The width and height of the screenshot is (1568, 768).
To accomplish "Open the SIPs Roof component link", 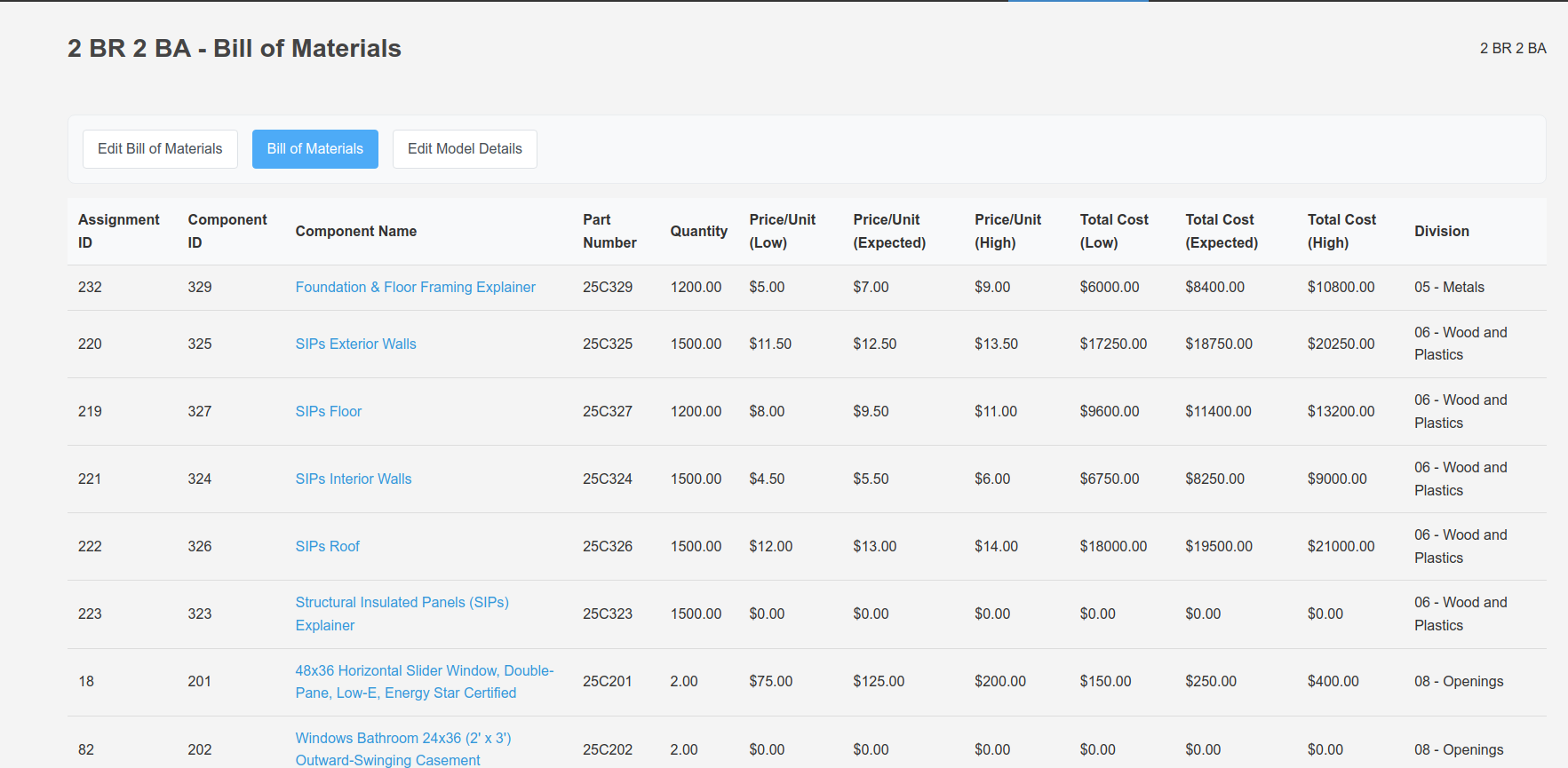I will pyautogui.click(x=328, y=547).
